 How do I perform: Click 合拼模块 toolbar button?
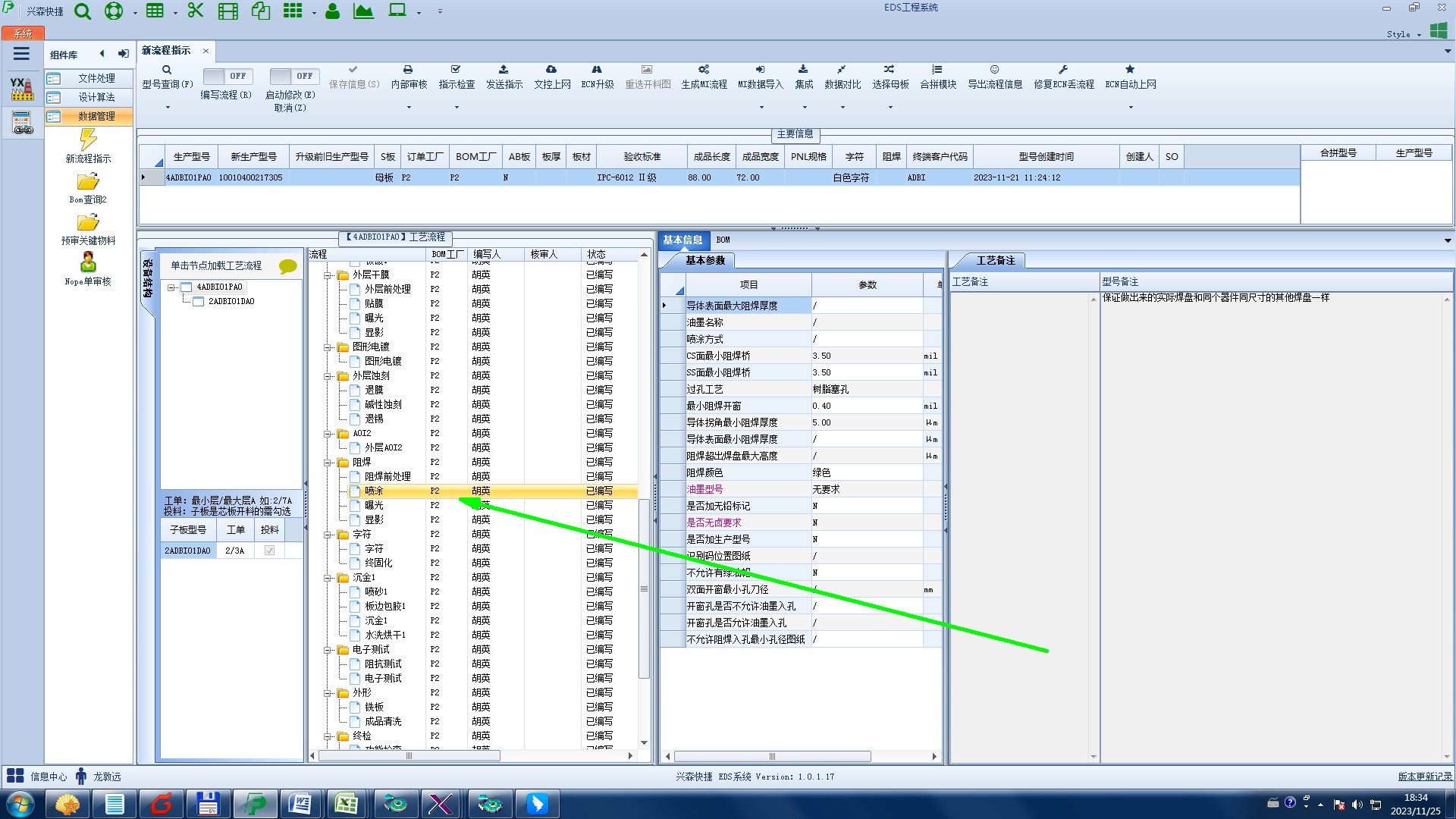point(938,77)
